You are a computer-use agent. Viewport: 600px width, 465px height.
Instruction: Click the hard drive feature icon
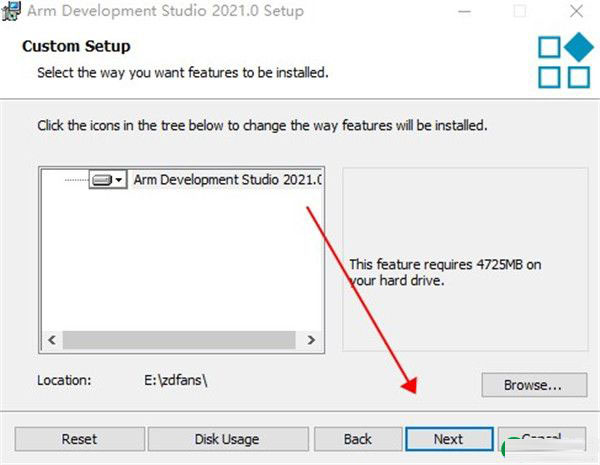[102, 179]
